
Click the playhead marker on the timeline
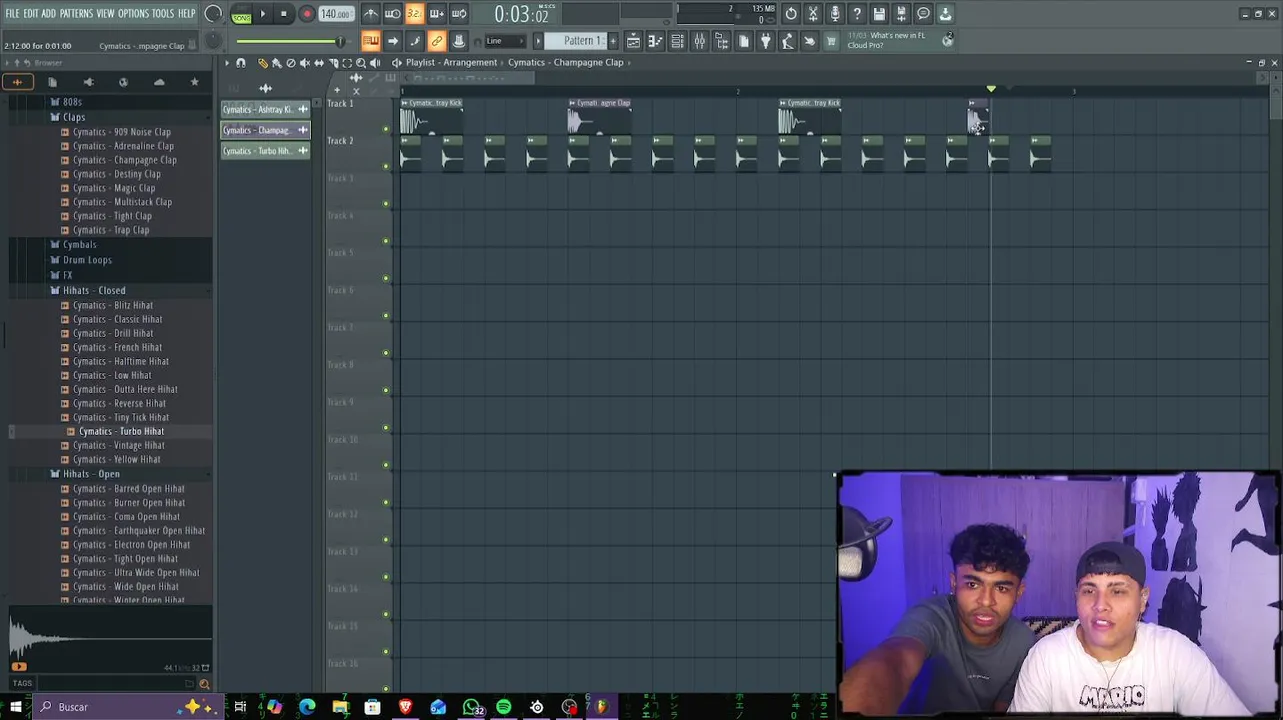coord(991,89)
